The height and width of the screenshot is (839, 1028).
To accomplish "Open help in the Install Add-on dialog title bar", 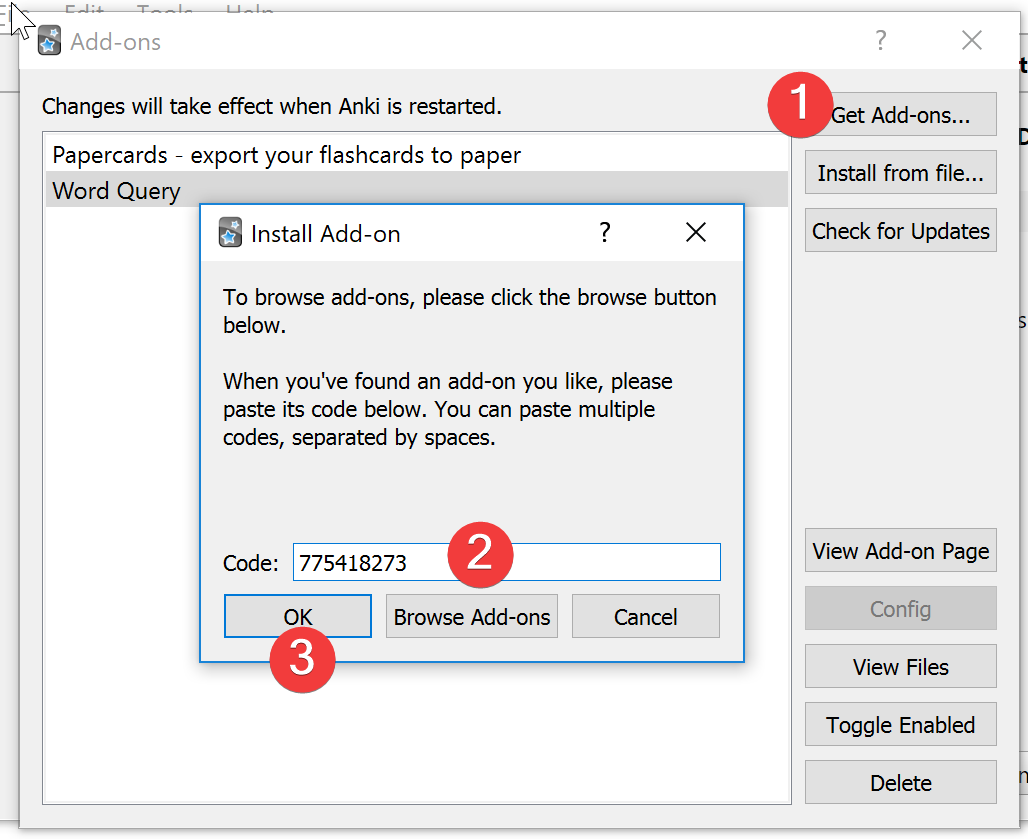I will point(604,232).
